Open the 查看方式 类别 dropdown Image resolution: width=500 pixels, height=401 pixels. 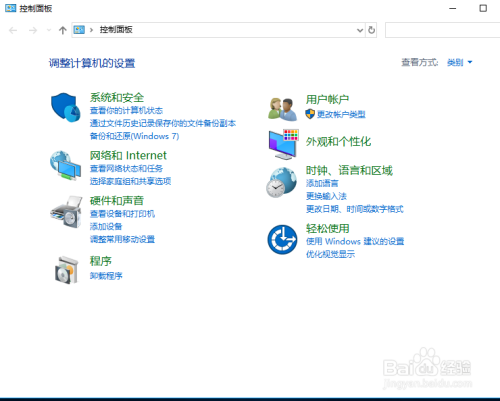[460, 62]
